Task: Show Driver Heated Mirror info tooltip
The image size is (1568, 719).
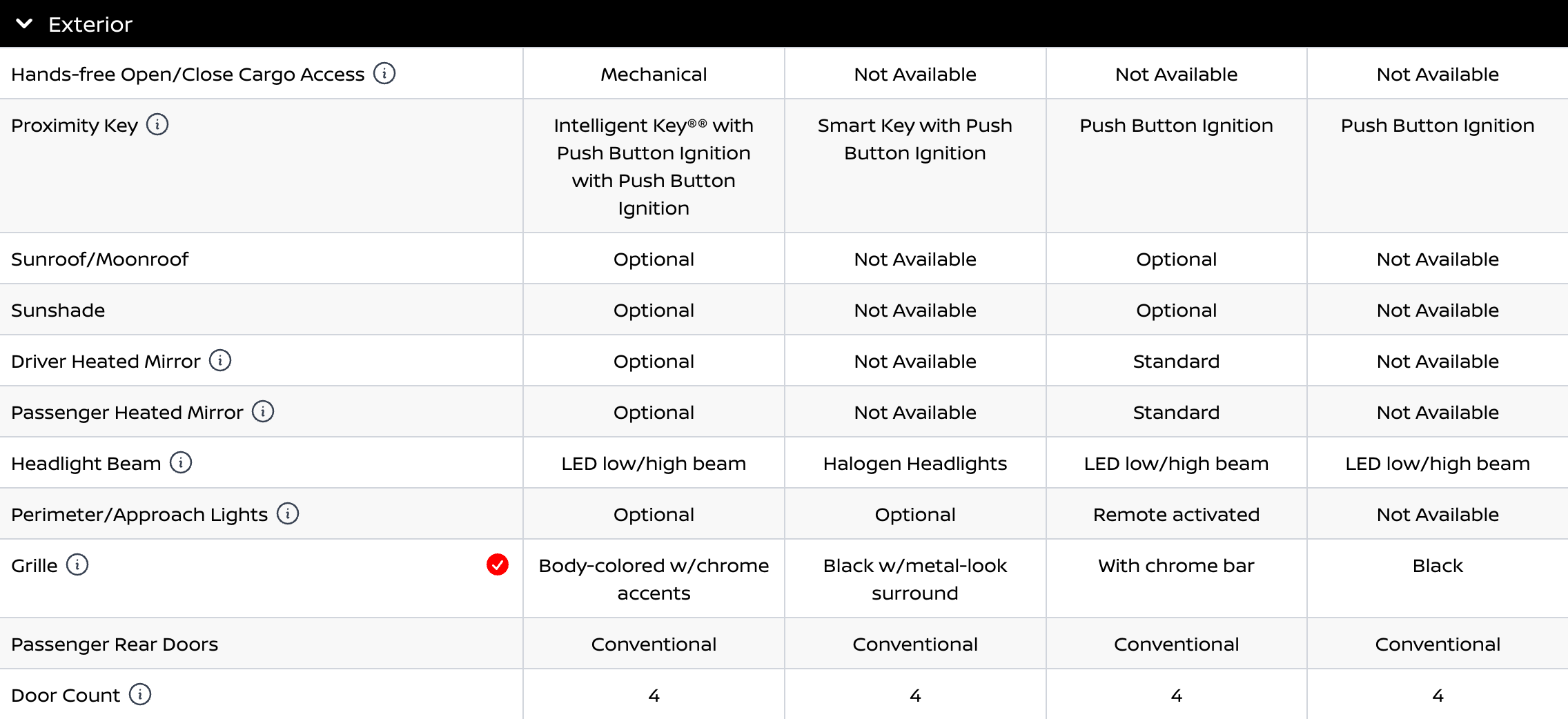Action: point(220,360)
